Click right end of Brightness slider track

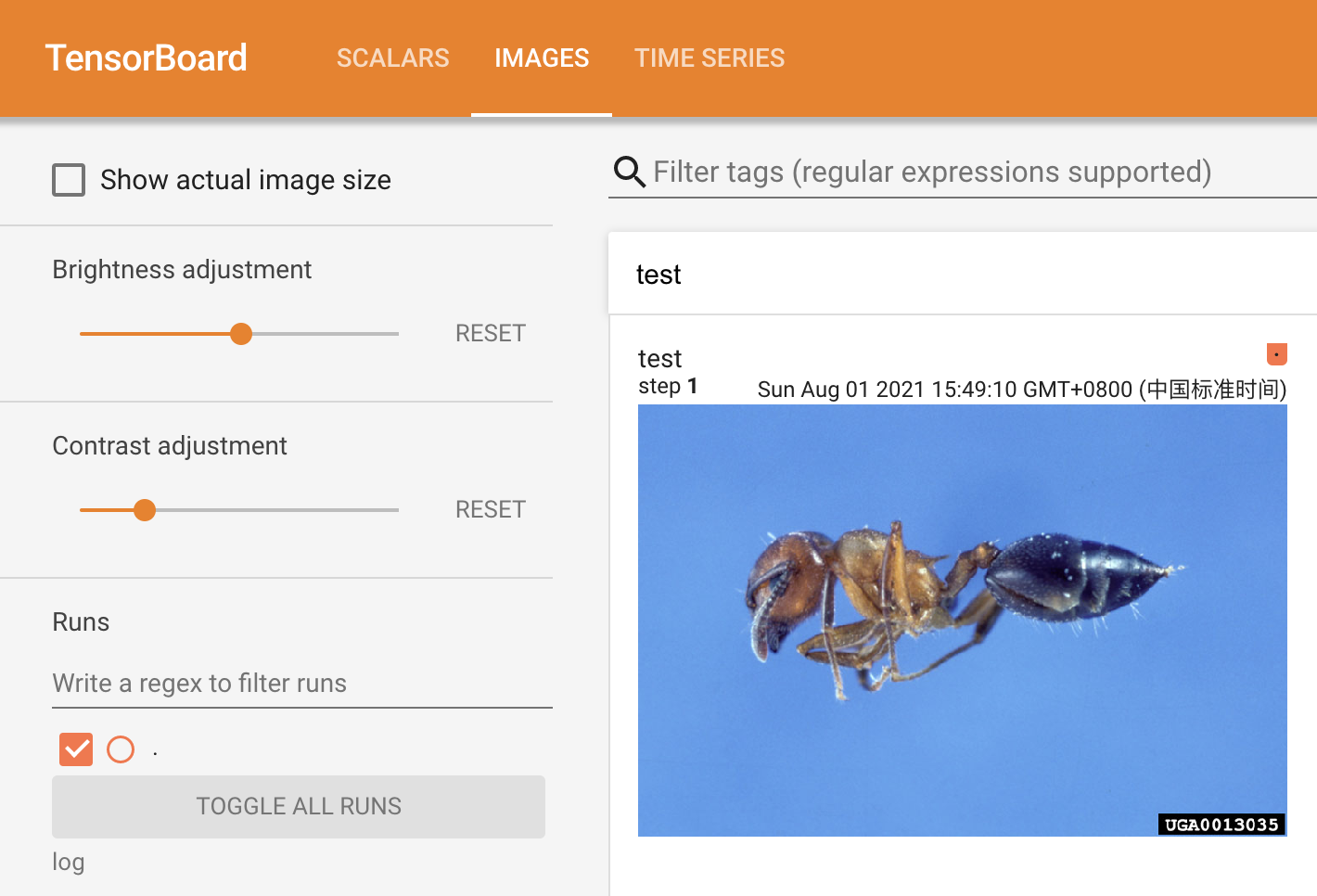click(x=395, y=334)
